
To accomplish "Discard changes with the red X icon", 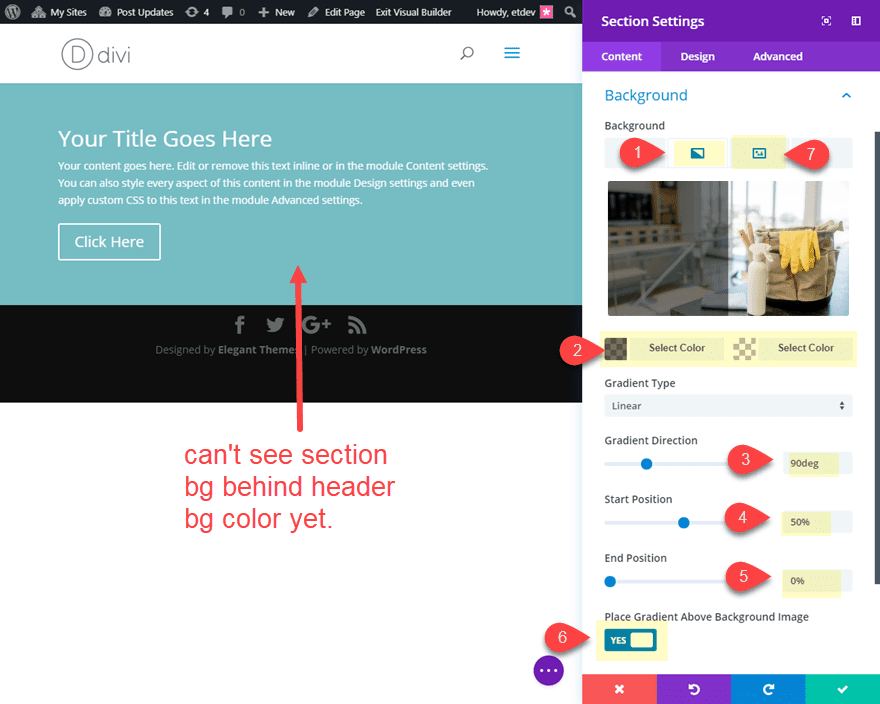I will coord(618,689).
